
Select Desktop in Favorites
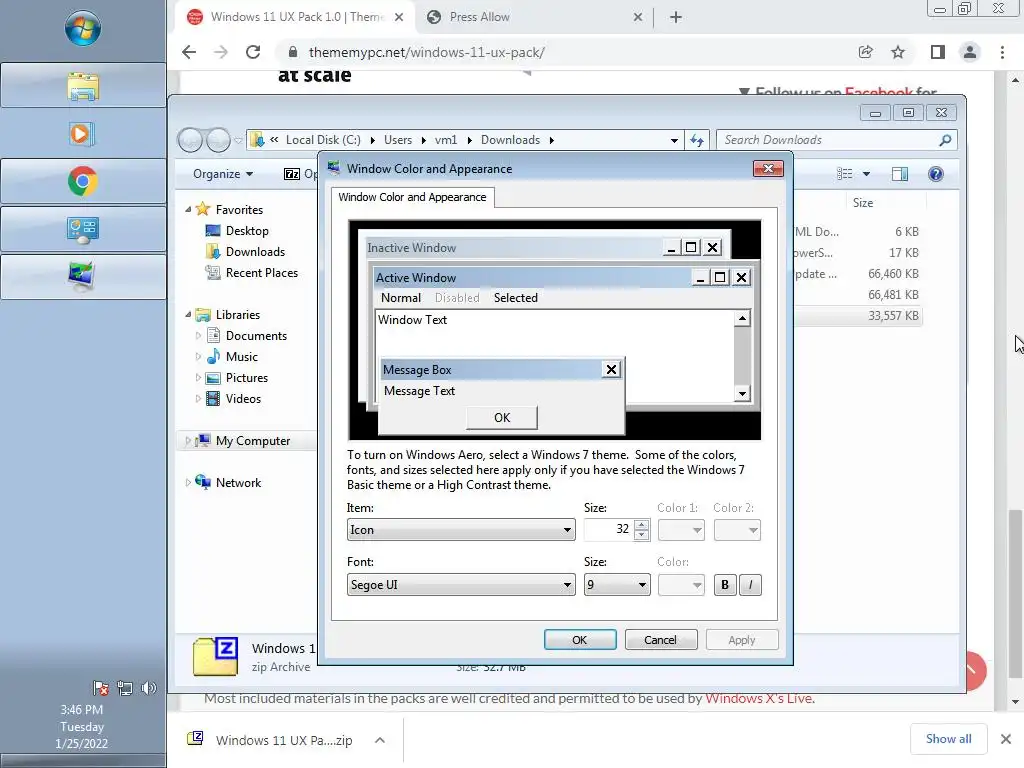(x=247, y=231)
